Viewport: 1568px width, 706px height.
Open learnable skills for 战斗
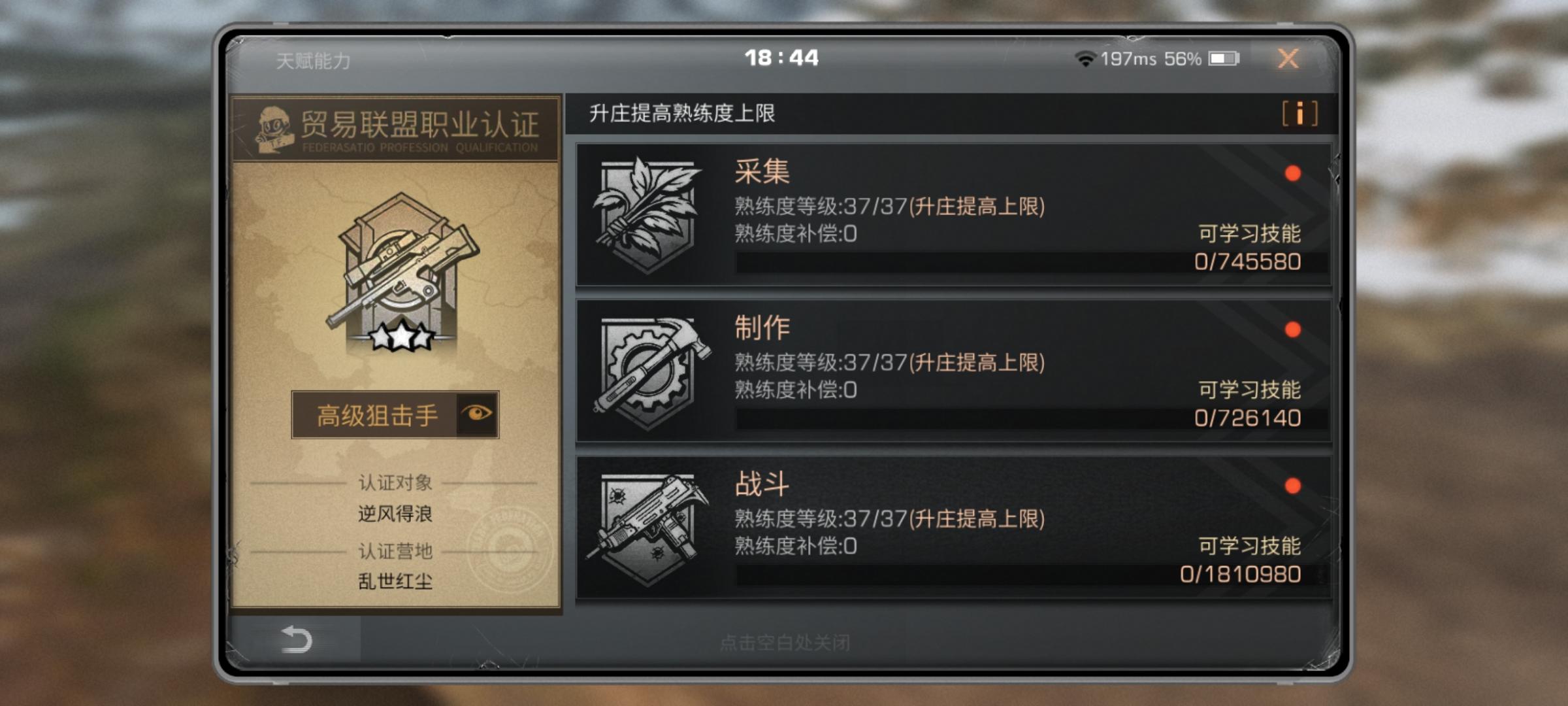click(x=1249, y=546)
